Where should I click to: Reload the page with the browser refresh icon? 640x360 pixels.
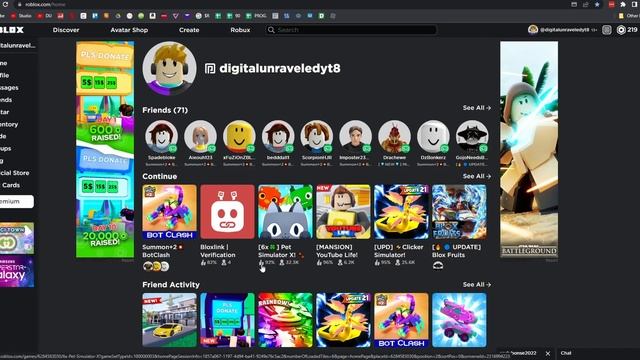pyautogui.click(x=5, y=4)
